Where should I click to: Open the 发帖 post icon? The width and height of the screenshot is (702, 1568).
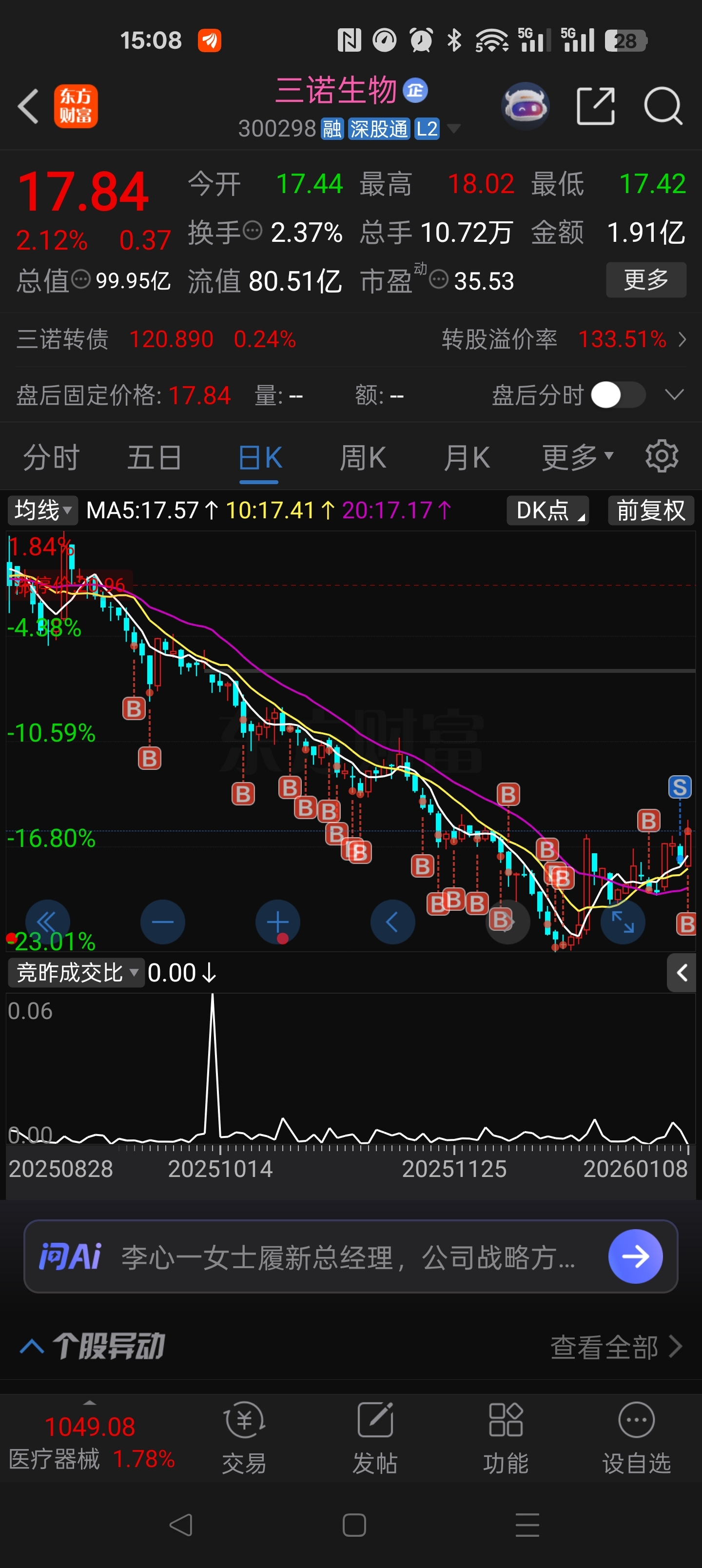tap(375, 1437)
